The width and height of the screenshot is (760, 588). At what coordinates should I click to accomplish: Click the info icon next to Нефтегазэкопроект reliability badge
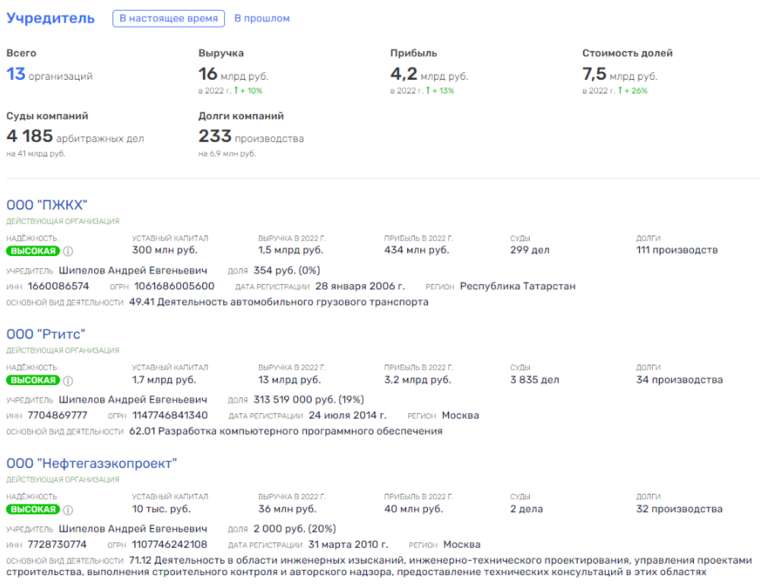(68, 509)
